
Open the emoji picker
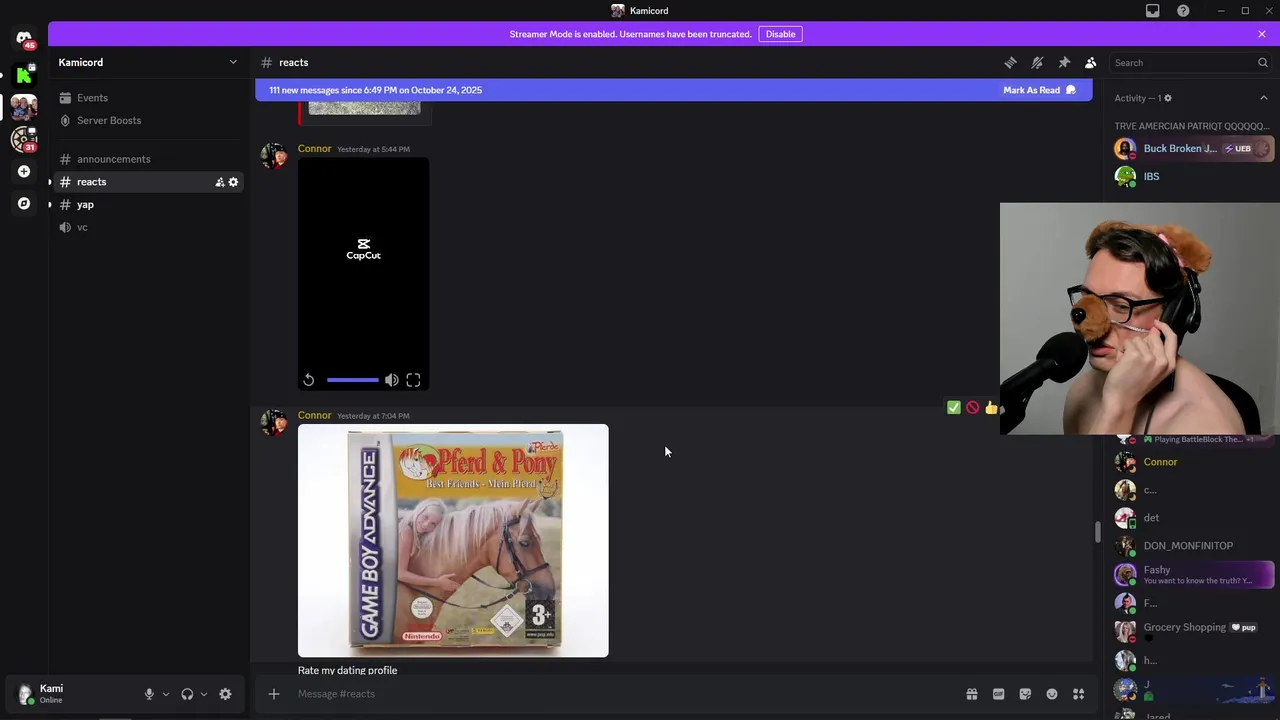coord(1052,694)
